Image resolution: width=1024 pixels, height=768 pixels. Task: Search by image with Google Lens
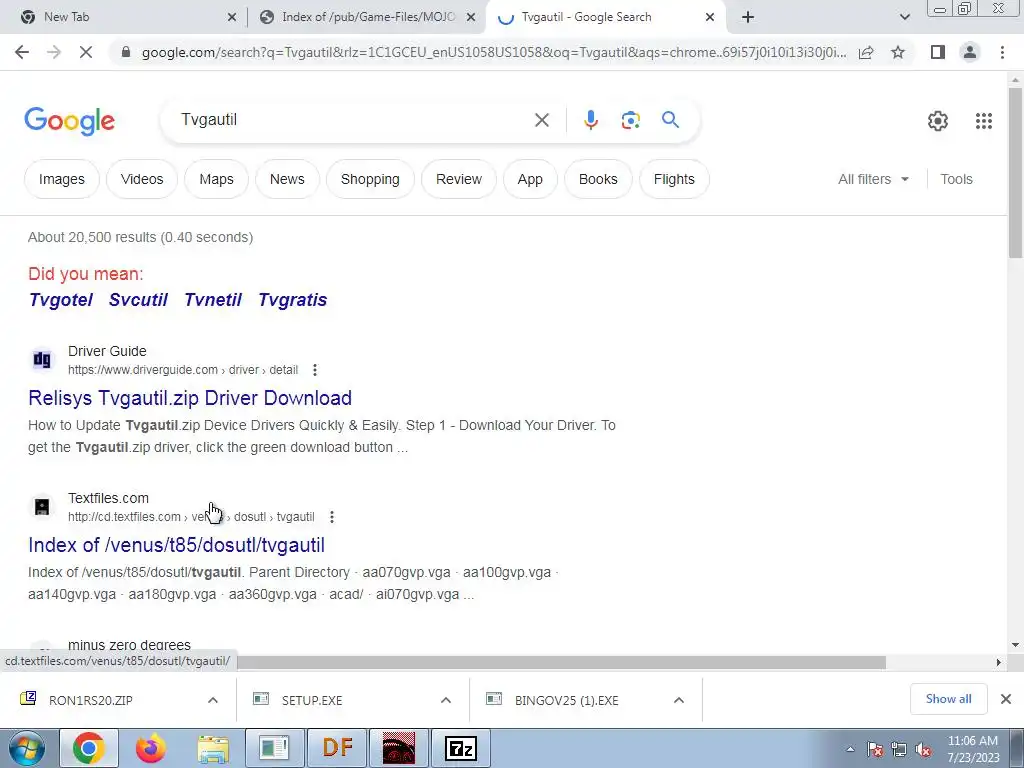coord(630,120)
